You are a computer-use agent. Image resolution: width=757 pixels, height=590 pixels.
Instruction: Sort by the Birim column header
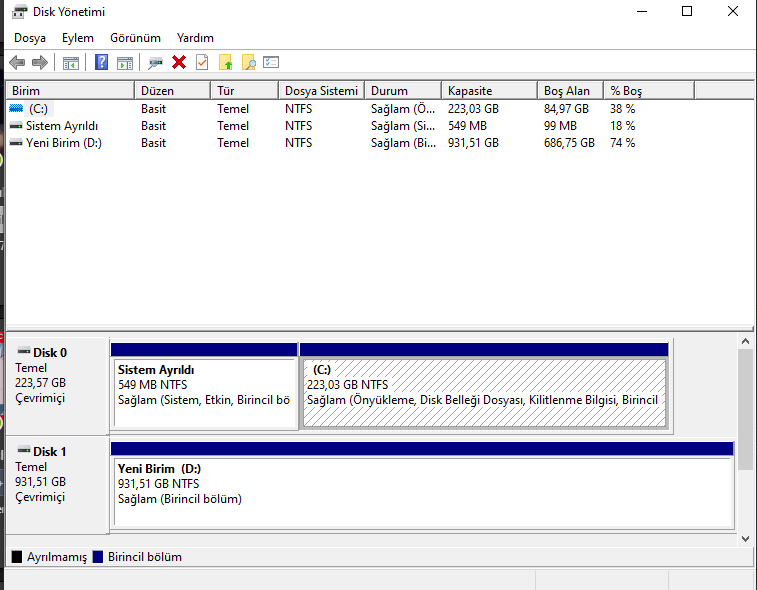pyautogui.click(x=70, y=91)
